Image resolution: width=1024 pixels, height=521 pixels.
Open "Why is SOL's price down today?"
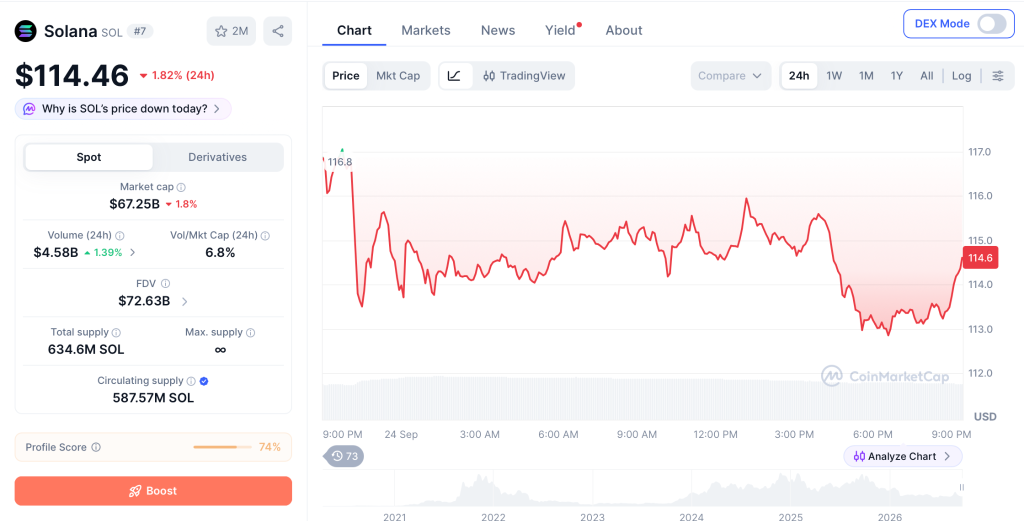coord(123,109)
